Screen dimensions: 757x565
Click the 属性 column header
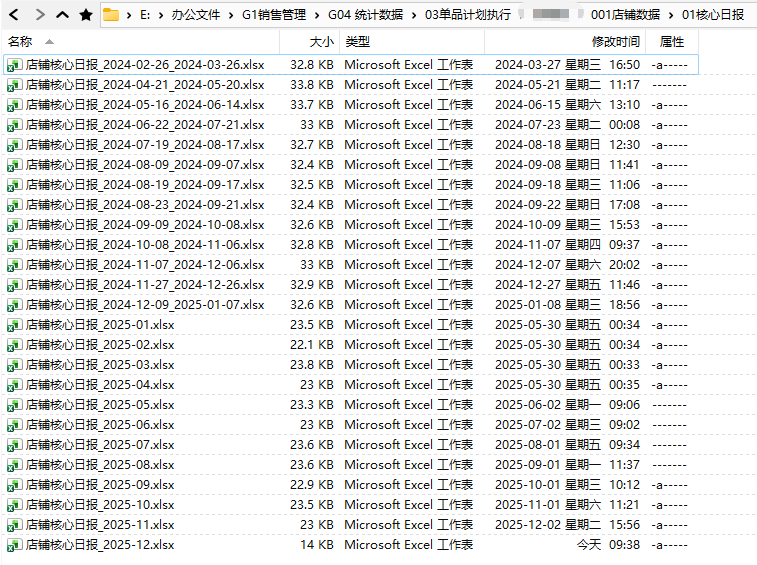(672, 42)
